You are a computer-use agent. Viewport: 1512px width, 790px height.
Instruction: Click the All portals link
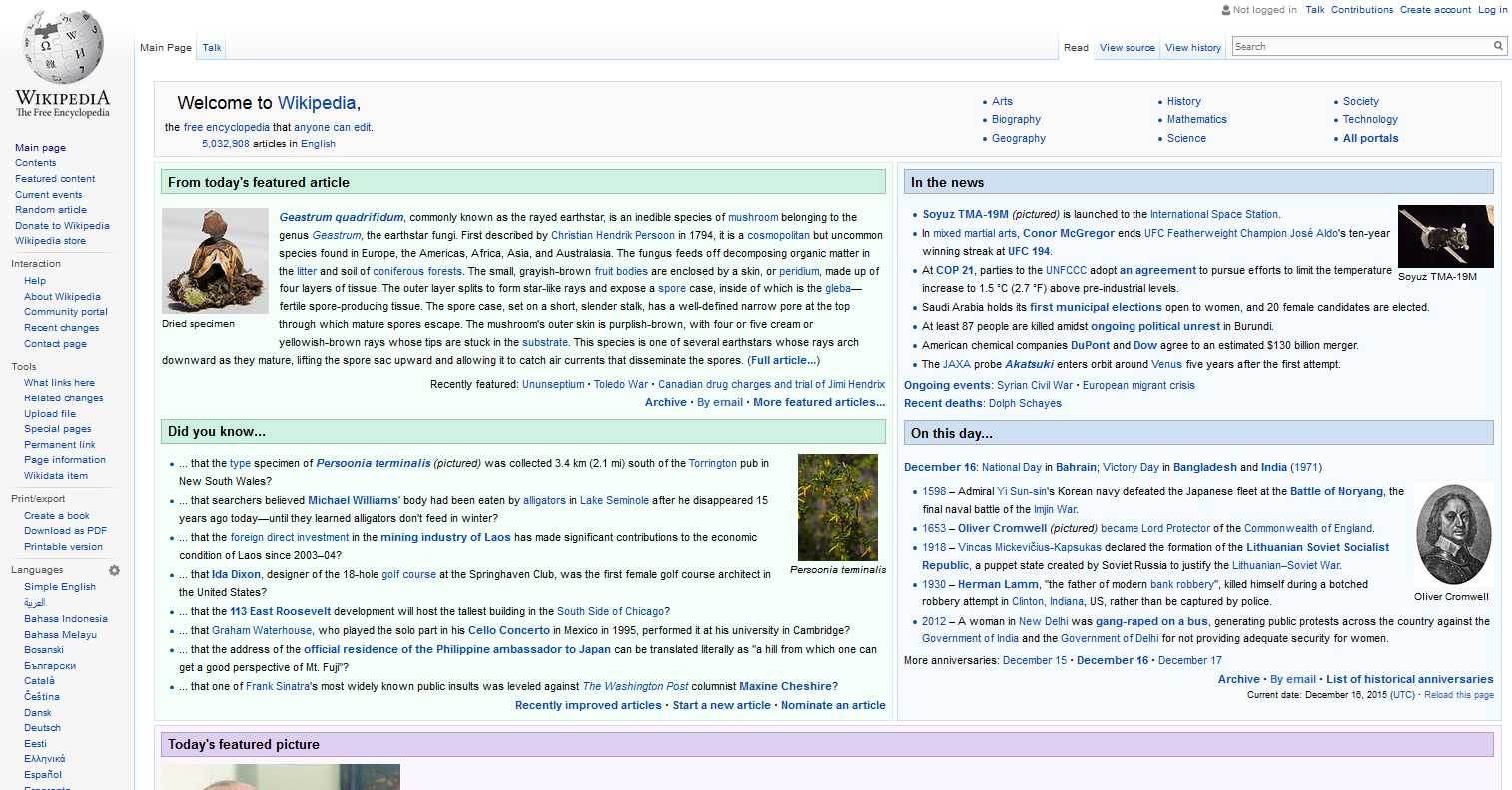click(x=1370, y=138)
